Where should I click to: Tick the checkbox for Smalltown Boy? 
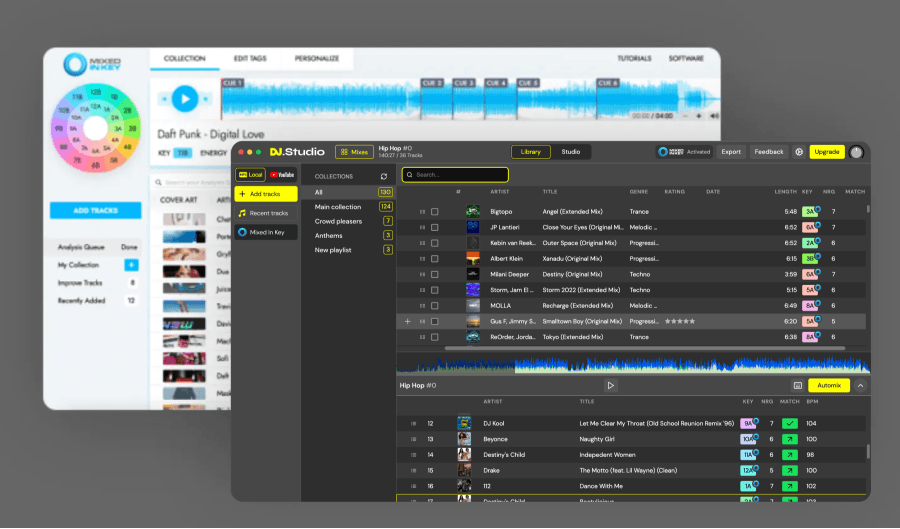pyautogui.click(x=435, y=322)
